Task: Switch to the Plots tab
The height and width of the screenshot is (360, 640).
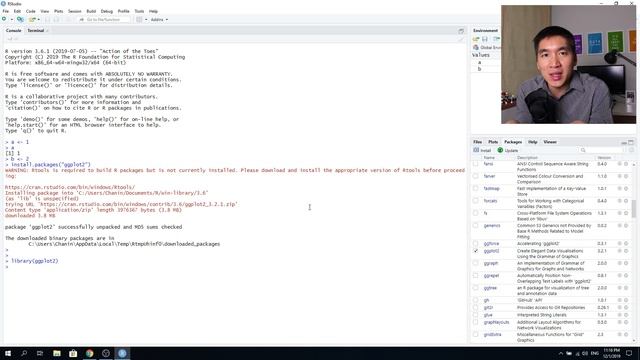Action: (x=493, y=142)
